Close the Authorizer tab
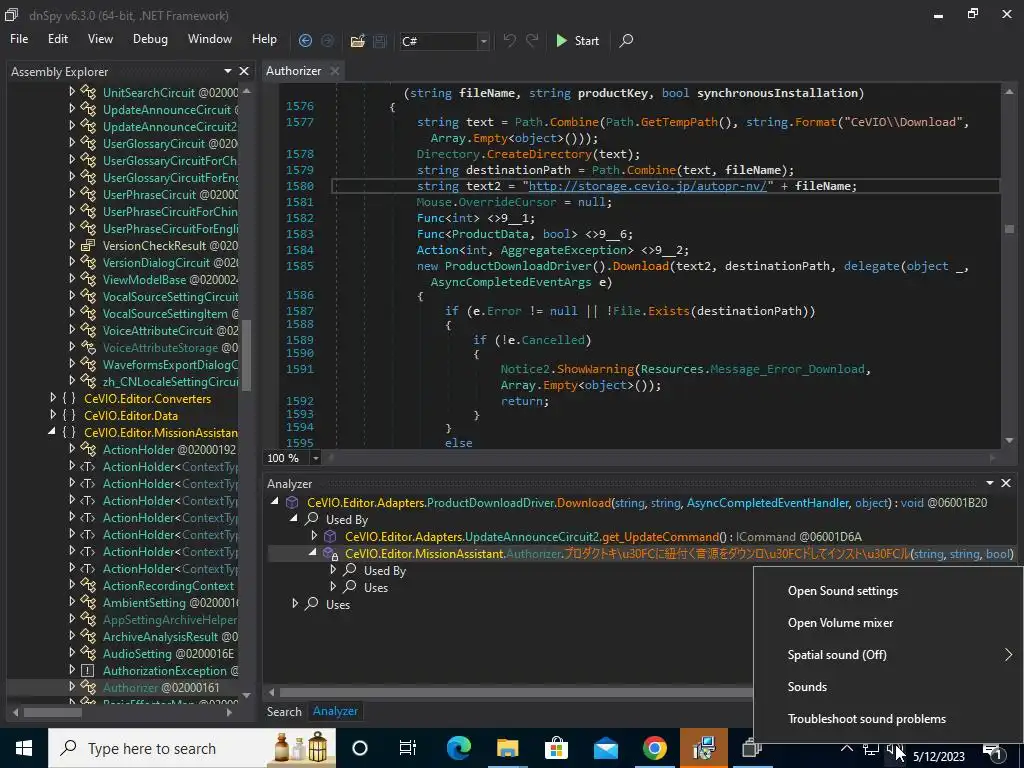1024x768 pixels. tap(335, 71)
